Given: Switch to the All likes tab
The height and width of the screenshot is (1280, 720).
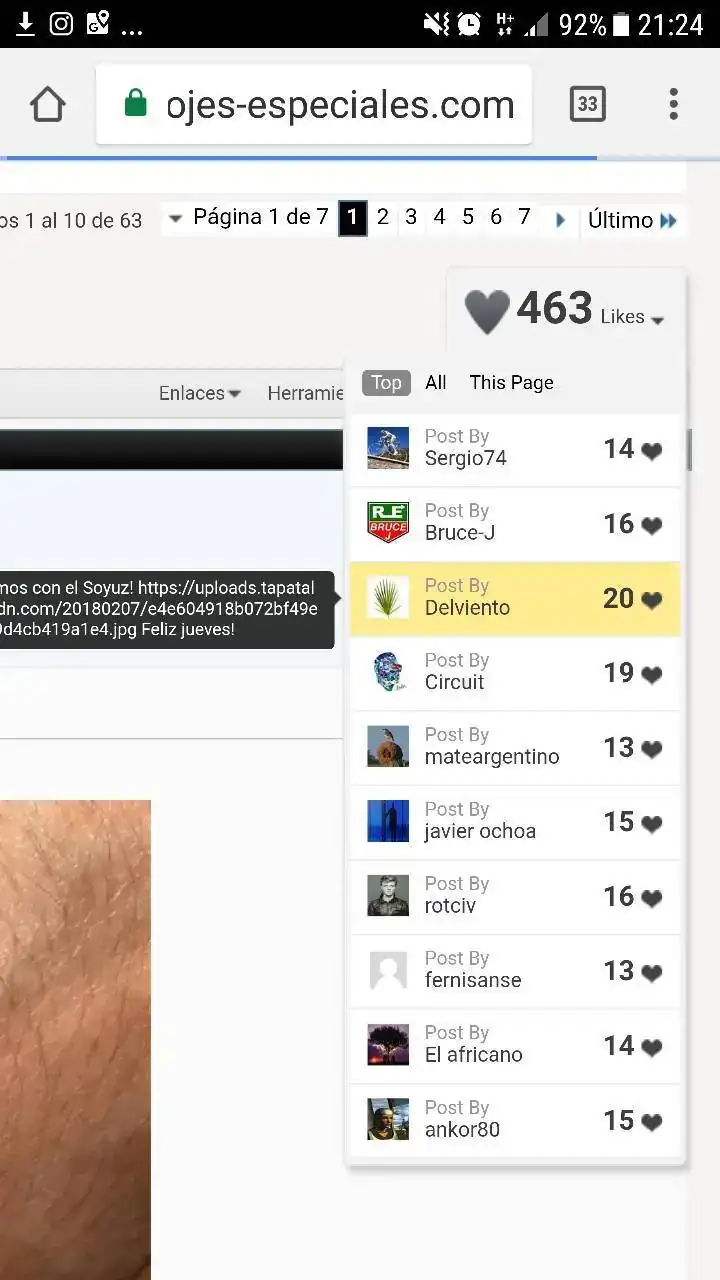Looking at the screenshot, I should [x=435, y=382].
